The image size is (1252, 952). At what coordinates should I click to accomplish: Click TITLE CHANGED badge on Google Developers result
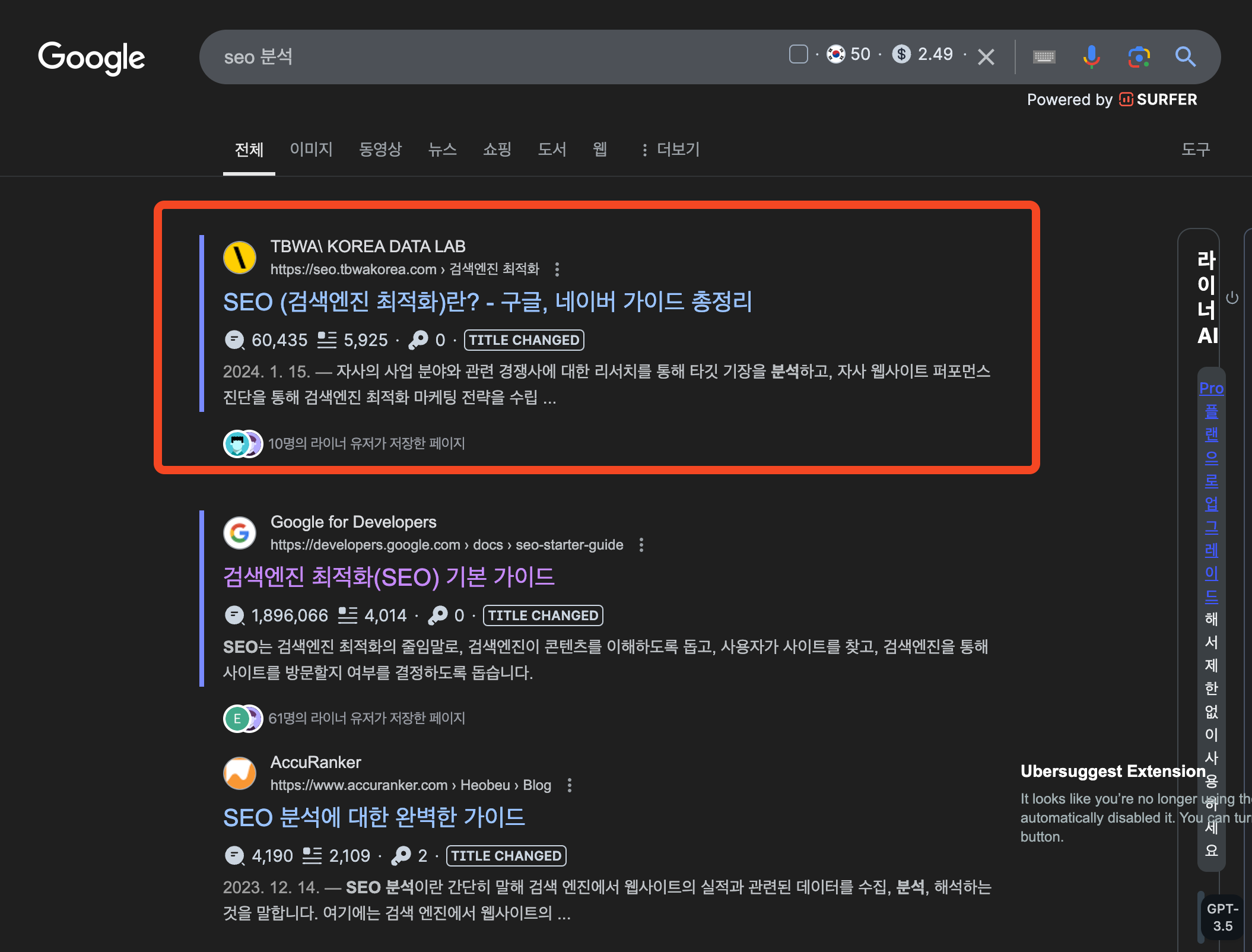(x=543, y=615)
